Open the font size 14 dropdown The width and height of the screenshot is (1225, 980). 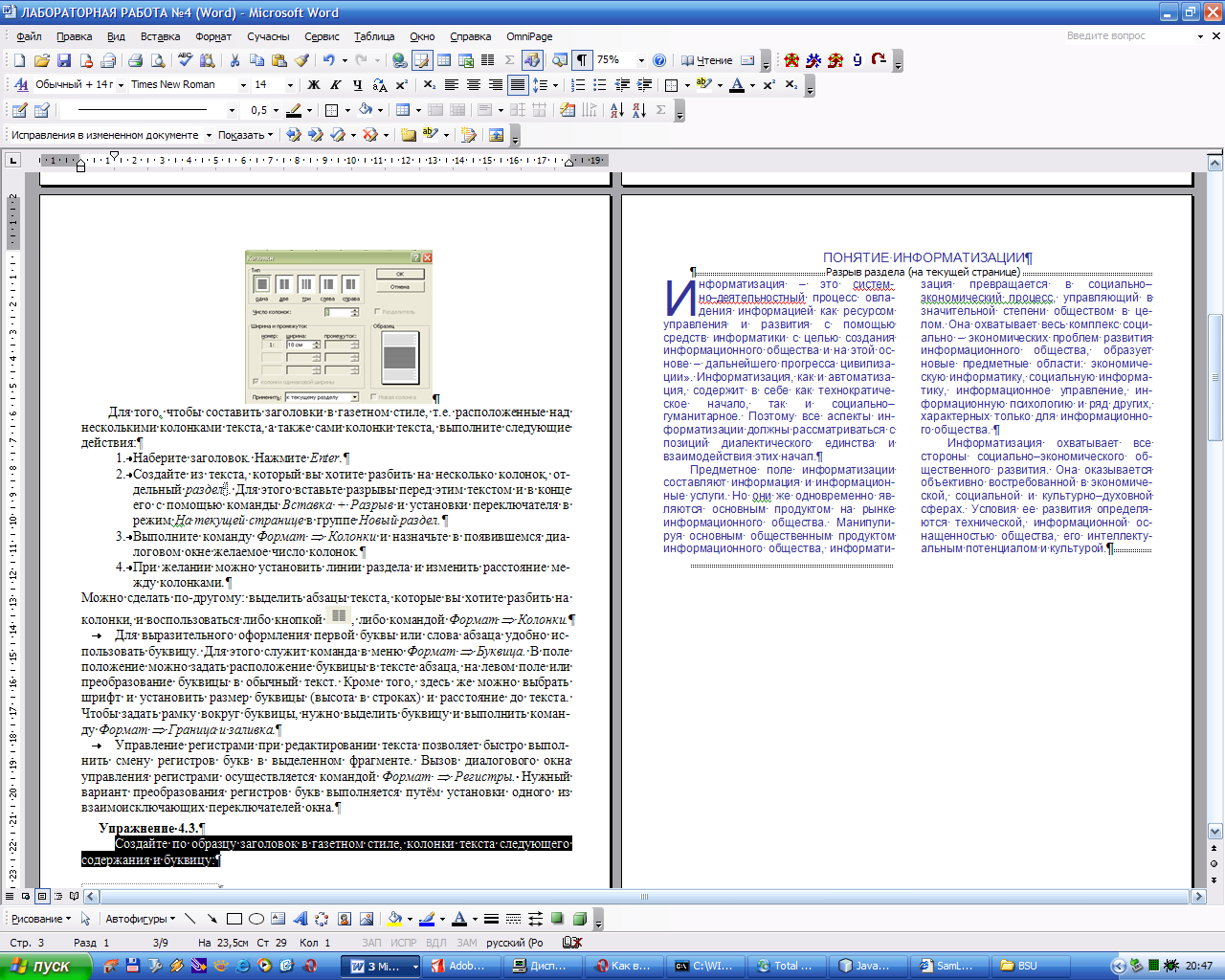[x=289, y=85]
